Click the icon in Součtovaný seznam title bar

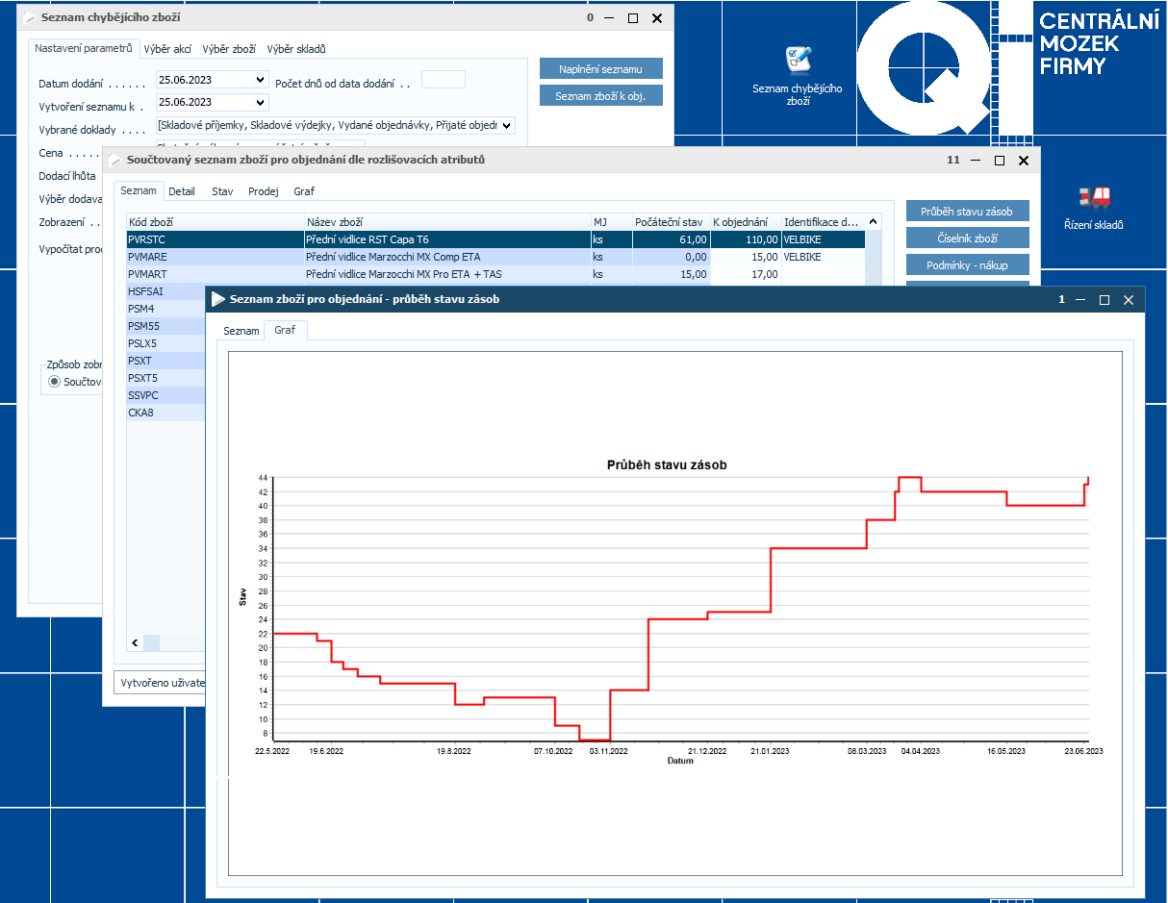coord(115,160)
